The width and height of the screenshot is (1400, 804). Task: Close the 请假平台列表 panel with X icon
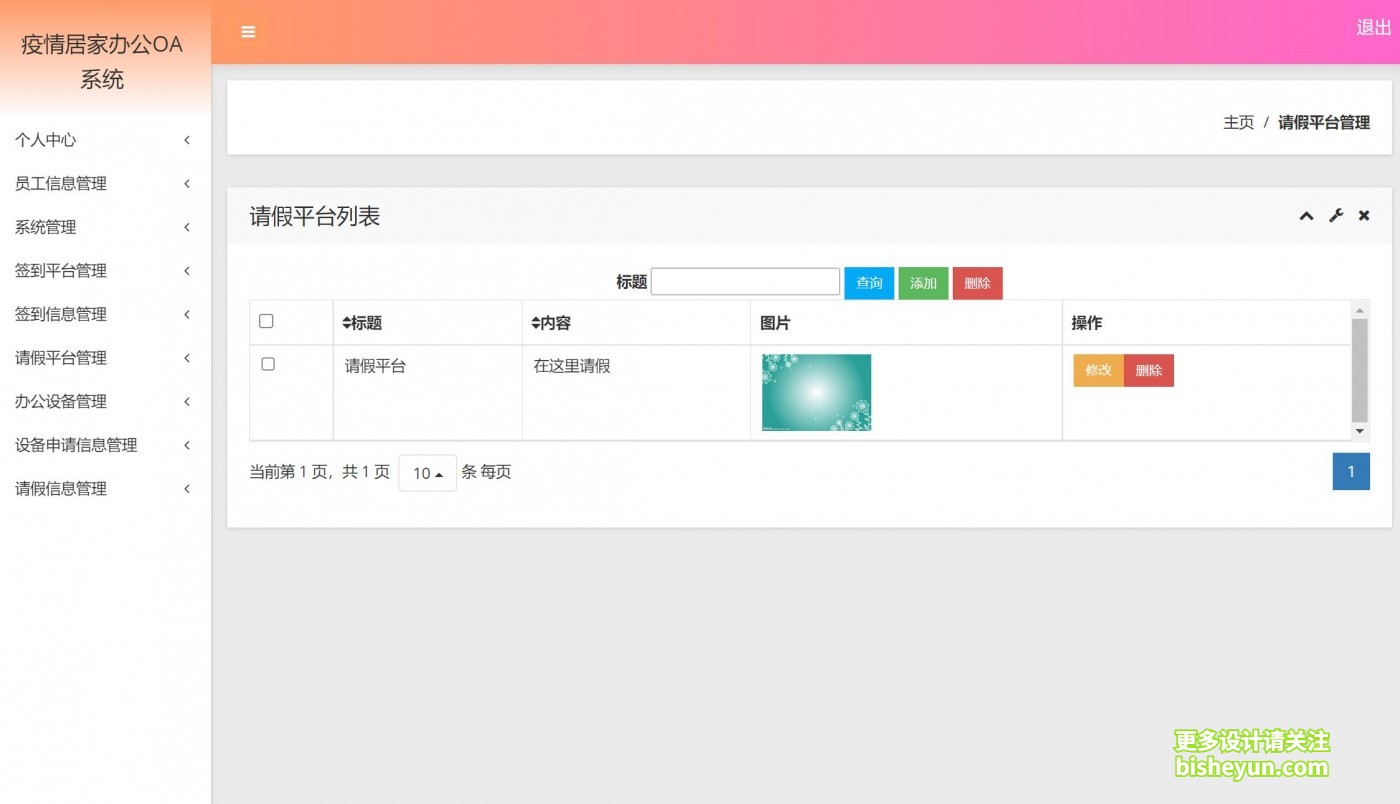[x=1364, y=216]
